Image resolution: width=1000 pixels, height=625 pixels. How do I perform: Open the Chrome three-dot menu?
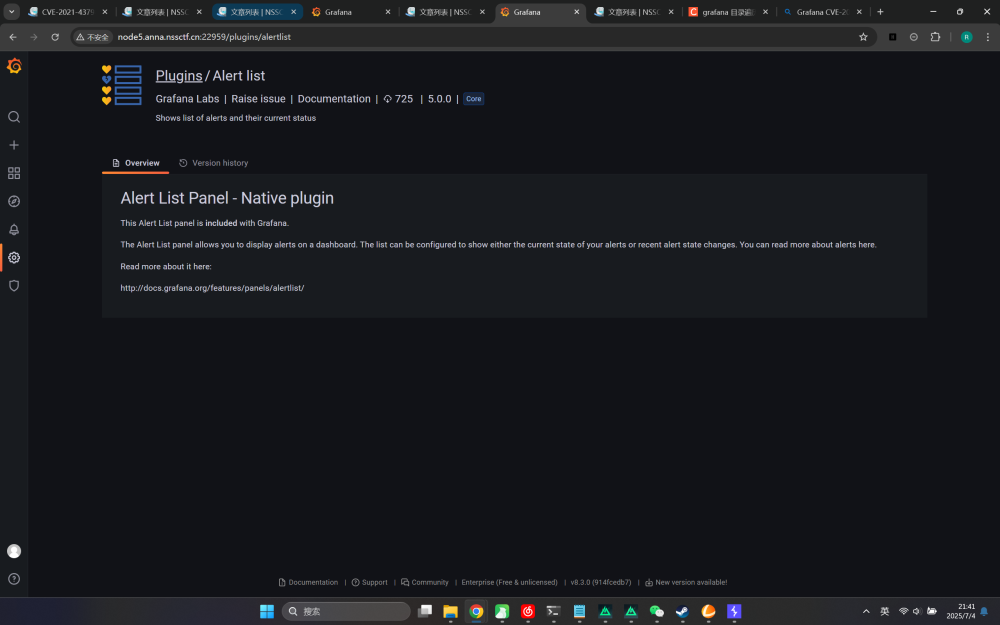(x=987, y=37)
